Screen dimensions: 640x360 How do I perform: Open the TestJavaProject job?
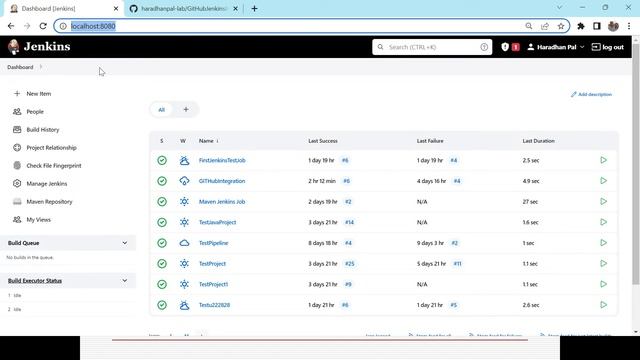[218, 222]
